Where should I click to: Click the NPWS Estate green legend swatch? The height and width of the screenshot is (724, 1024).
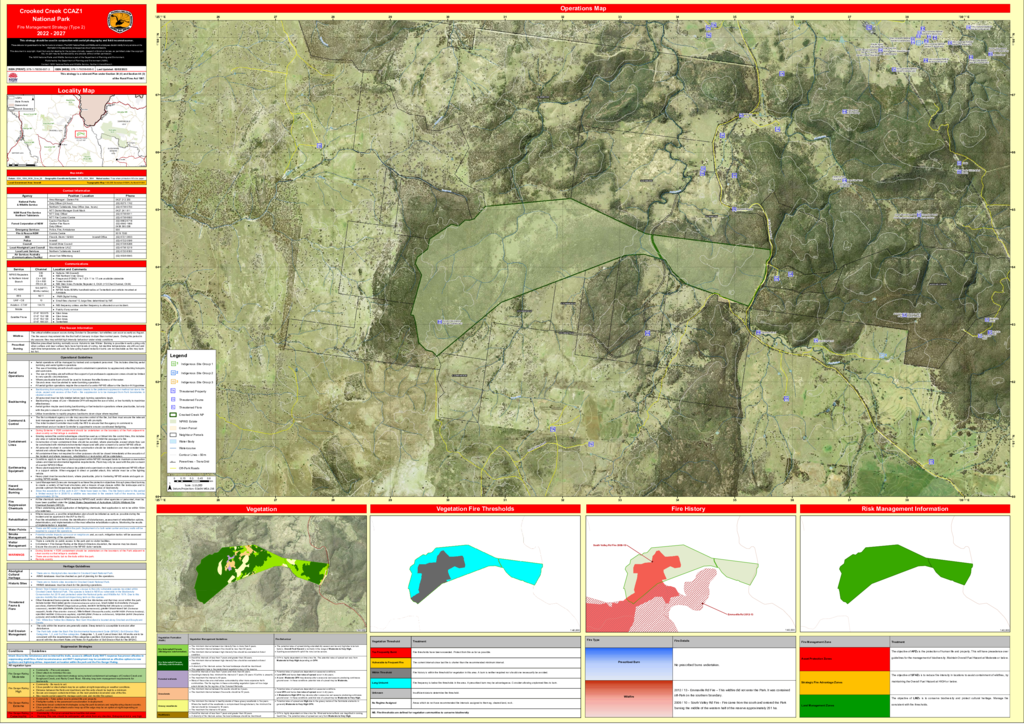pyautogui.click(x=173, y=422)
